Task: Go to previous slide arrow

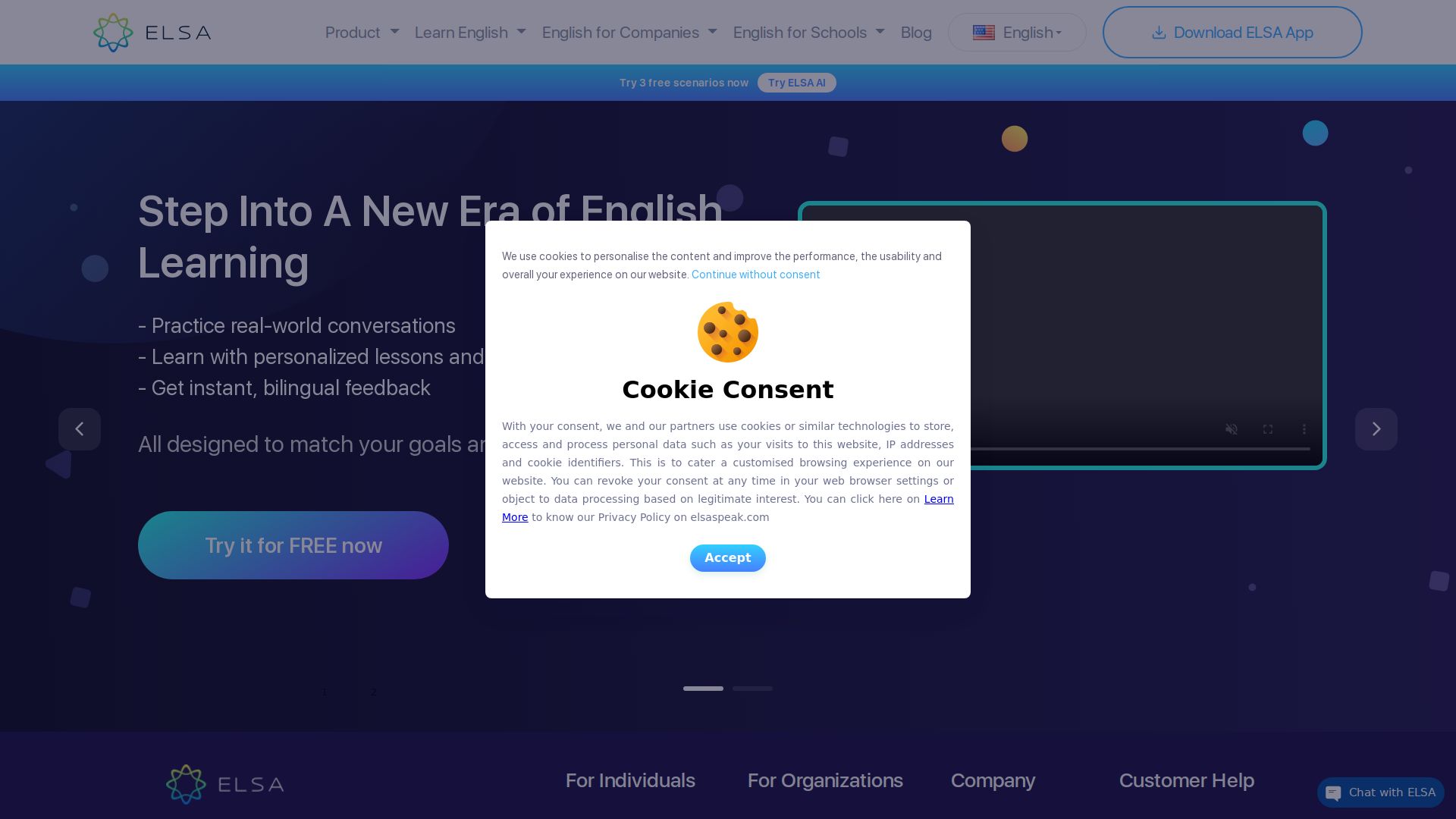Action: pyautogui.click(x=80, y=429)
